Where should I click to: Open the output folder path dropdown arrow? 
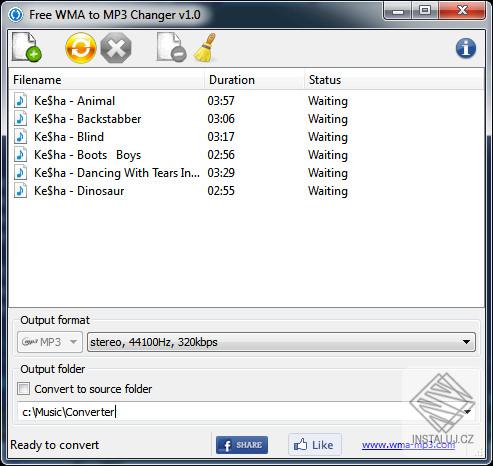467,412
